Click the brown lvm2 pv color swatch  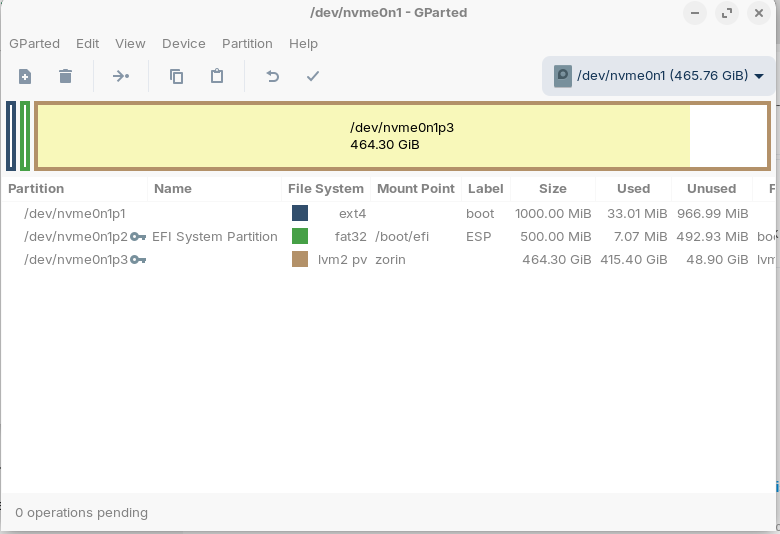point(300,260)
